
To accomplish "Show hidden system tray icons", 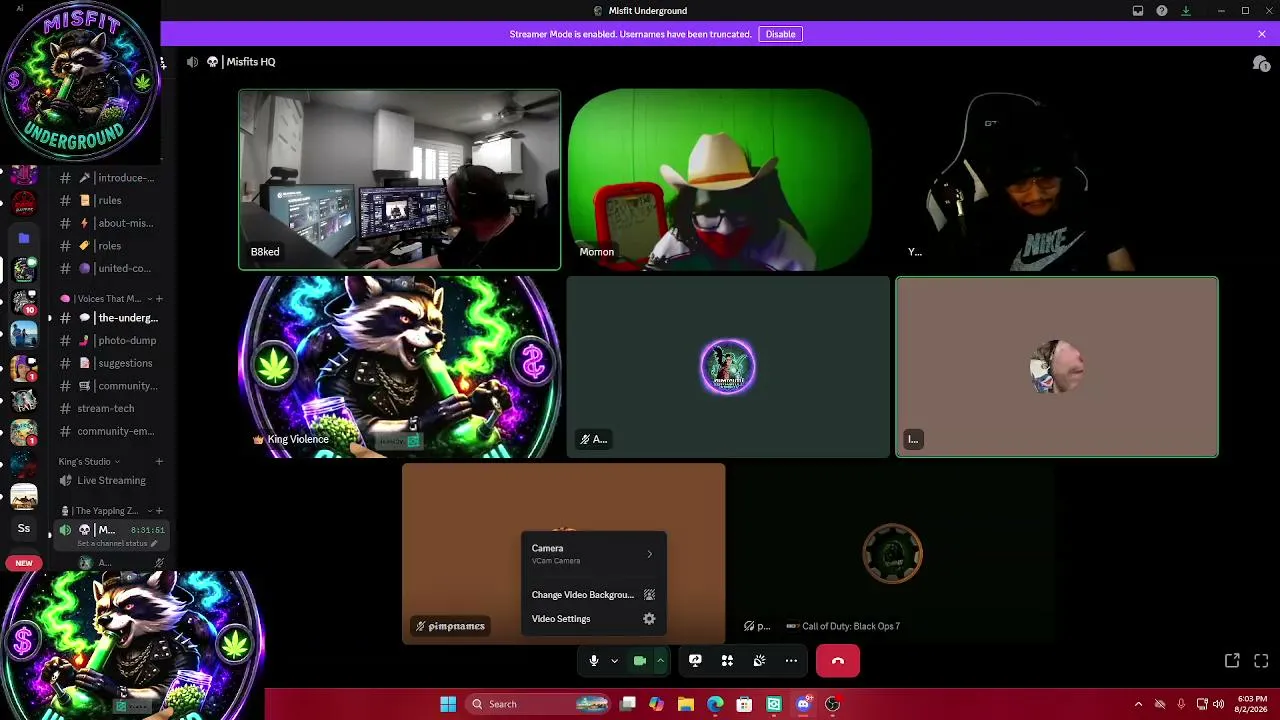I will (1138, 704).
